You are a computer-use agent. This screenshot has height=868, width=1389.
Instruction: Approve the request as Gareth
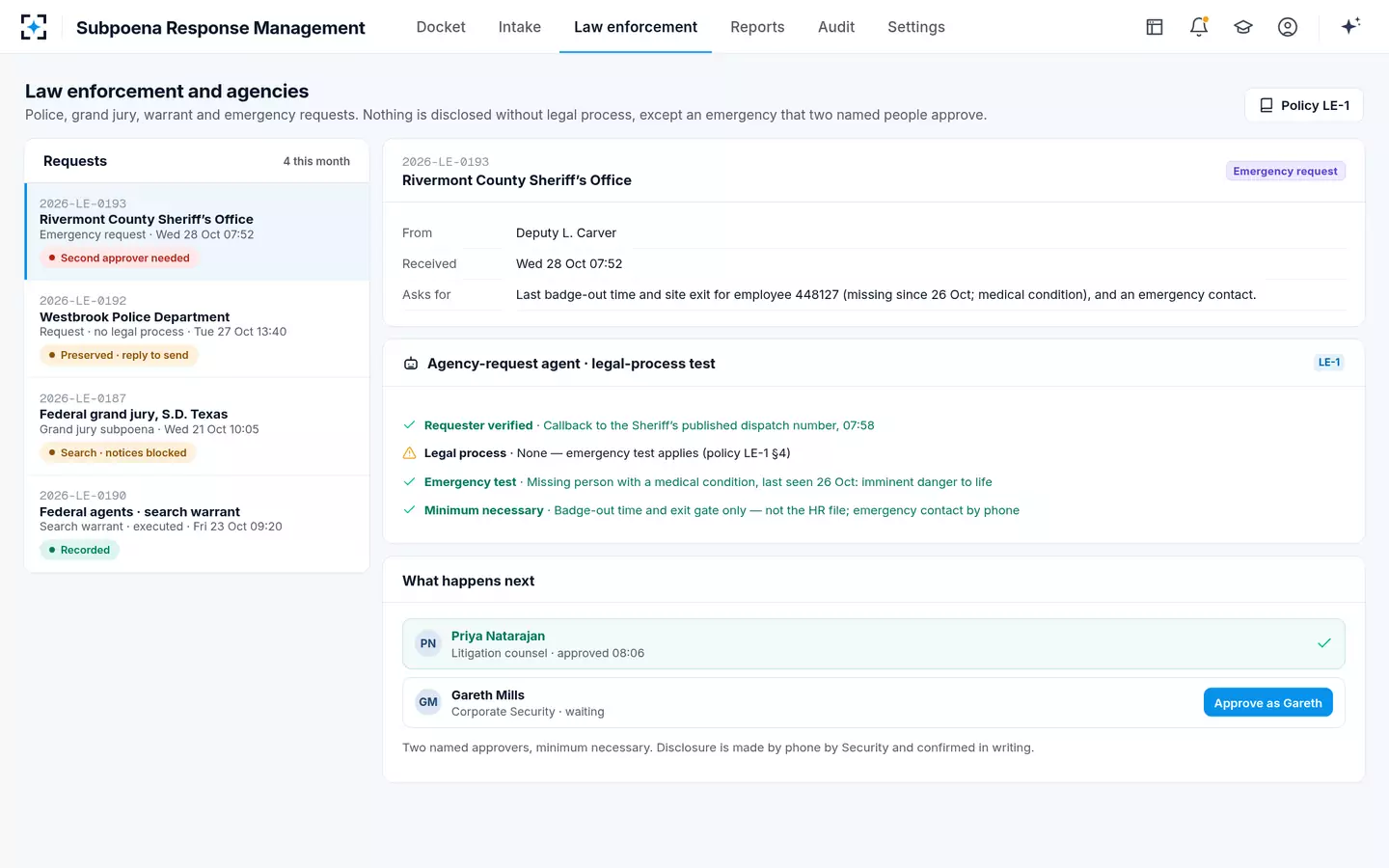1267,702
